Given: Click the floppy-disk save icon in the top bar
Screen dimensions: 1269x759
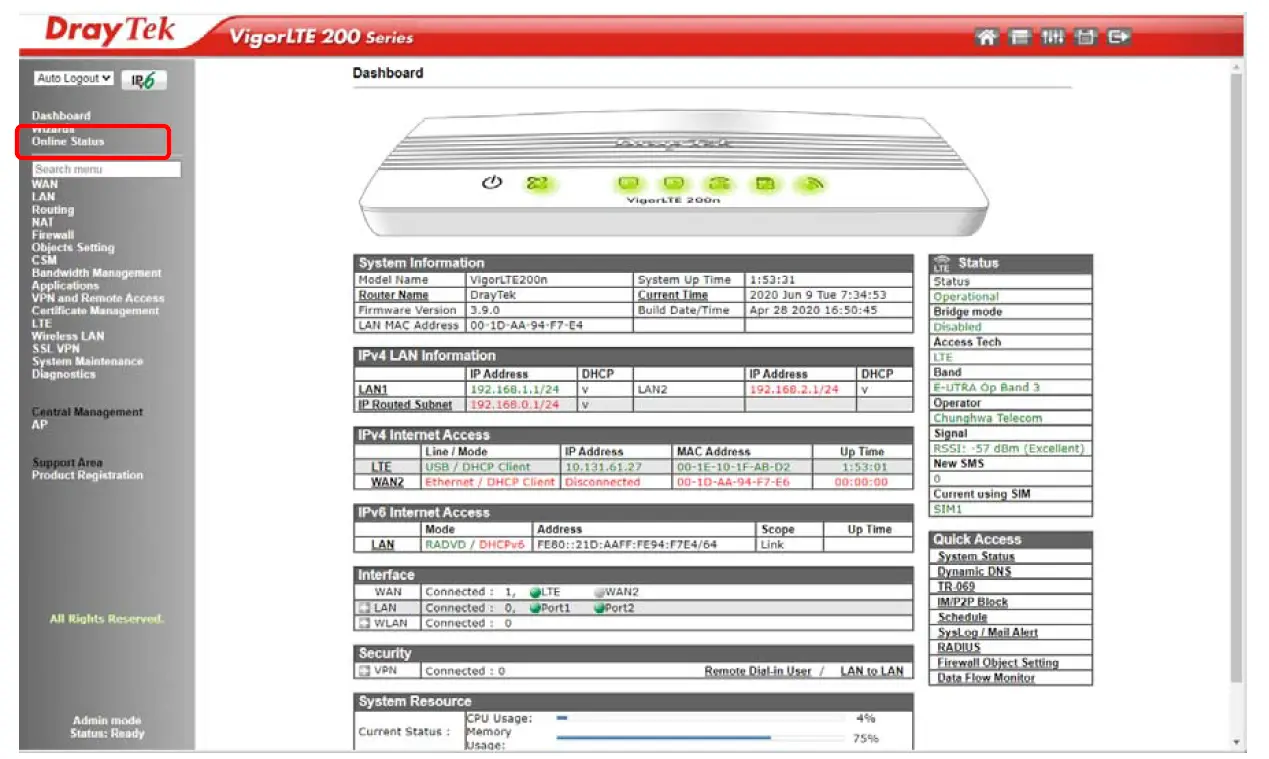Looking at the screenshot, I should click(x=1085, y=37).
